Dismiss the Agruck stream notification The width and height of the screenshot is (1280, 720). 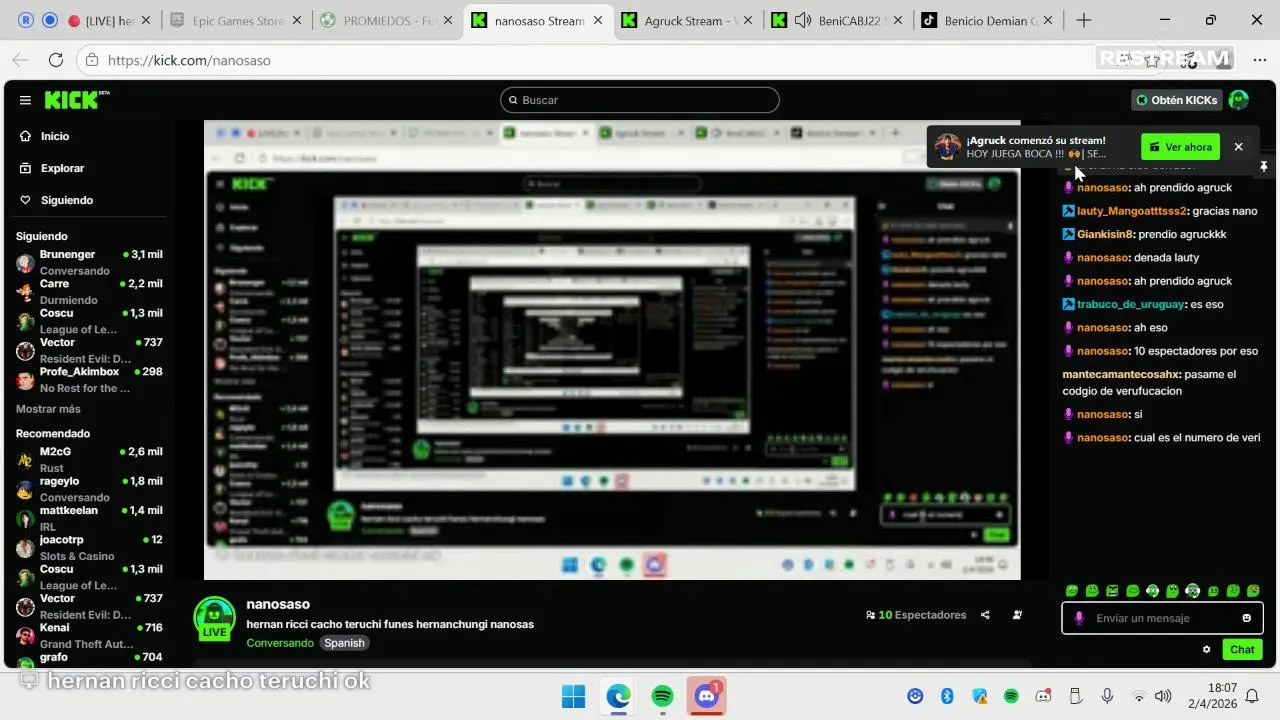point(1238,147)
